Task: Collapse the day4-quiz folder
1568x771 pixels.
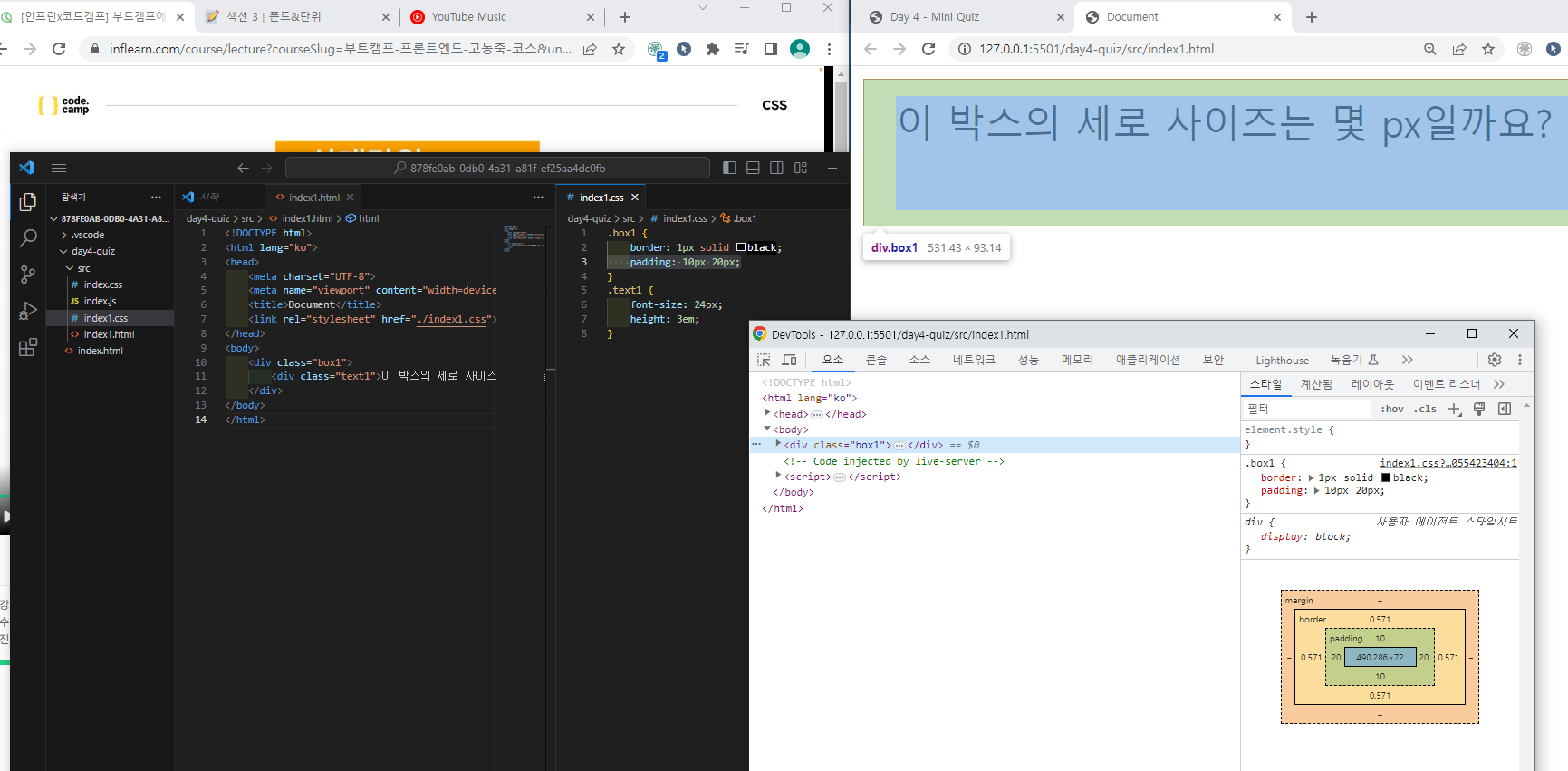Action: click(93, 251)
